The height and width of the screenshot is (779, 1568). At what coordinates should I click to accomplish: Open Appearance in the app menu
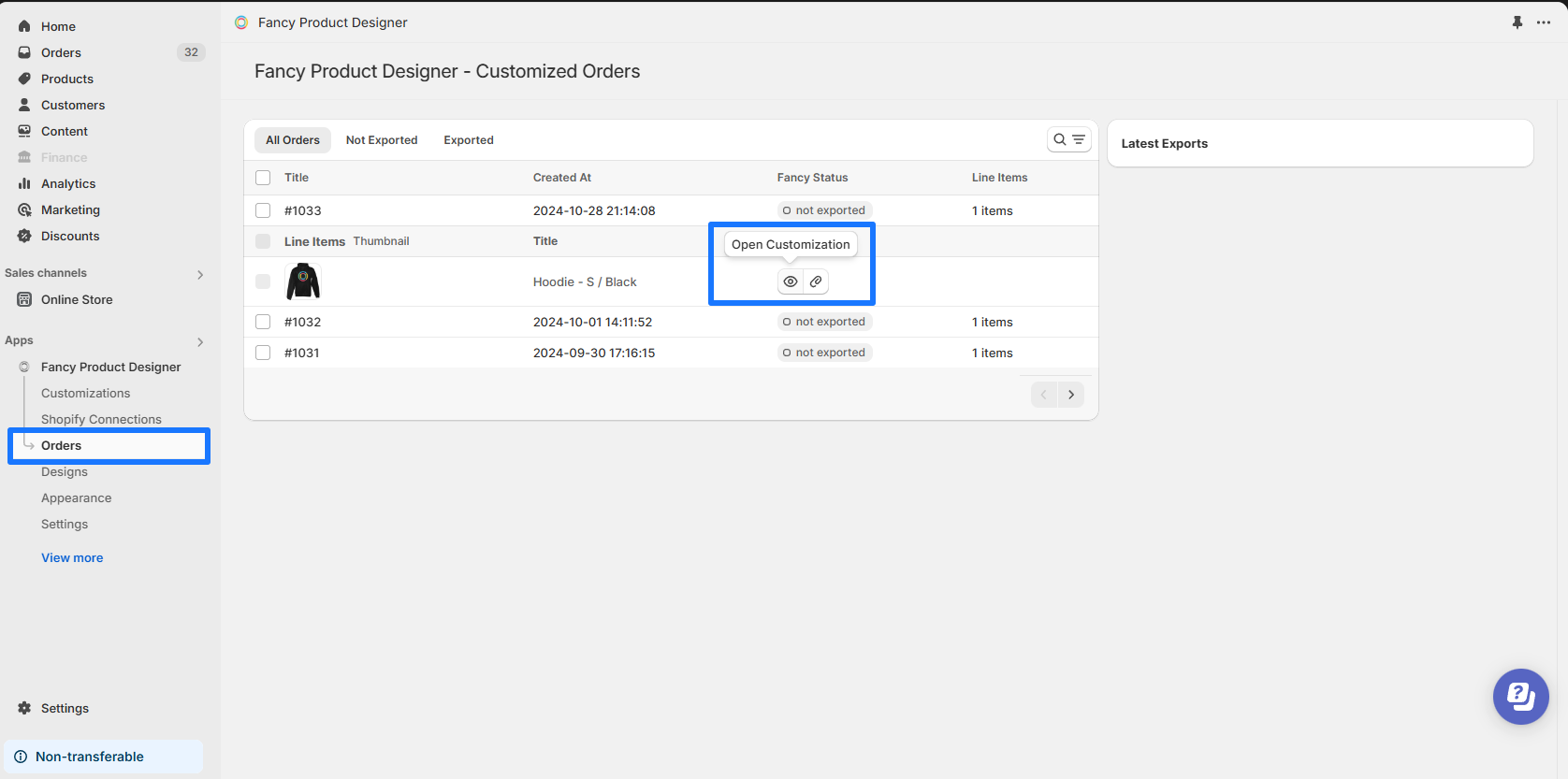(77, 498)
